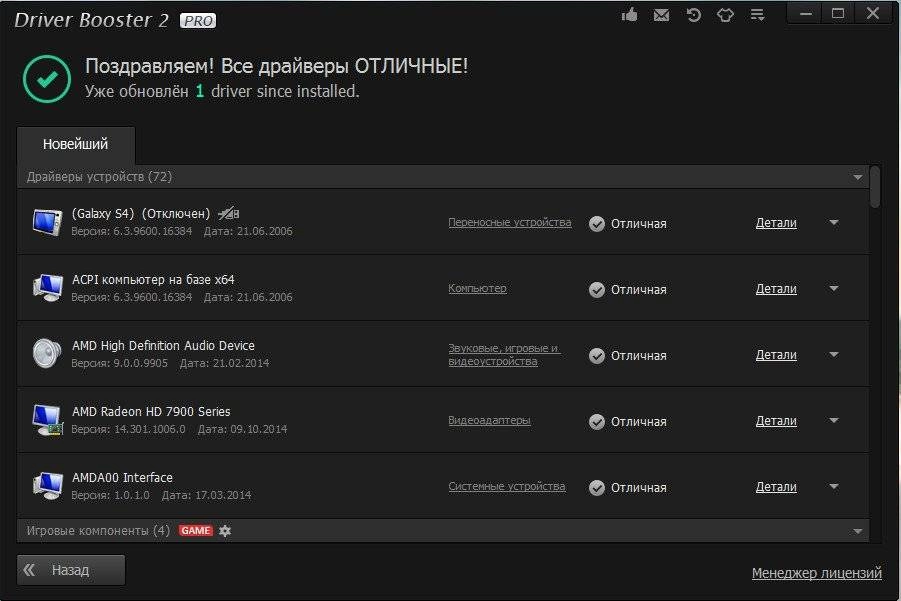Click 'Уже обновлён 1 driver since installed.' text
The width and height of the screenshot is (901, 601).
222,91
